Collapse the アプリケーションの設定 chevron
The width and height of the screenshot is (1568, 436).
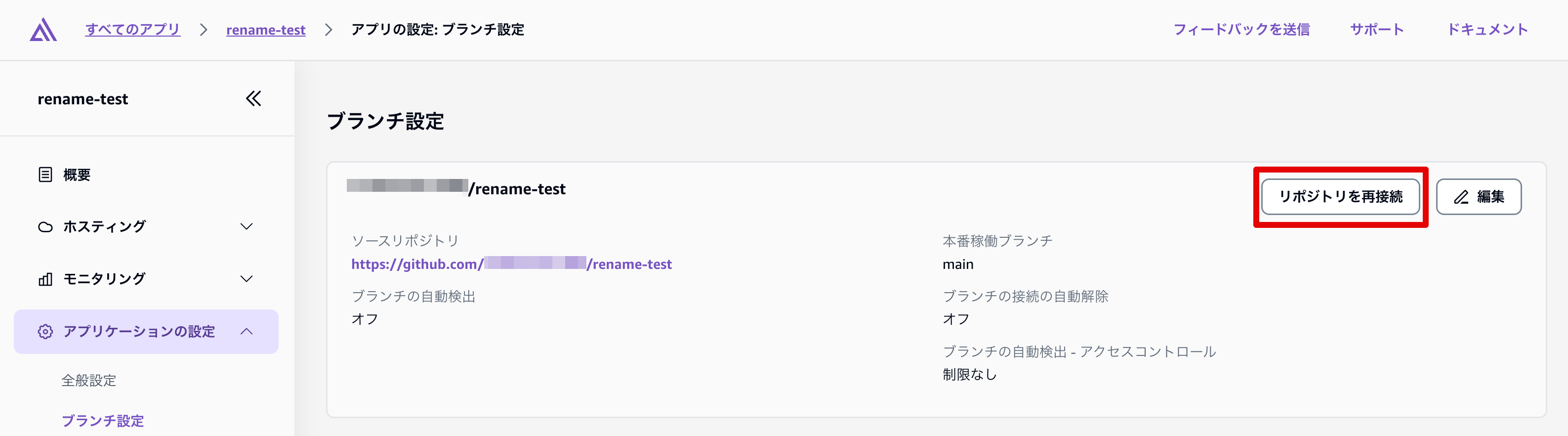coord(247,332)
